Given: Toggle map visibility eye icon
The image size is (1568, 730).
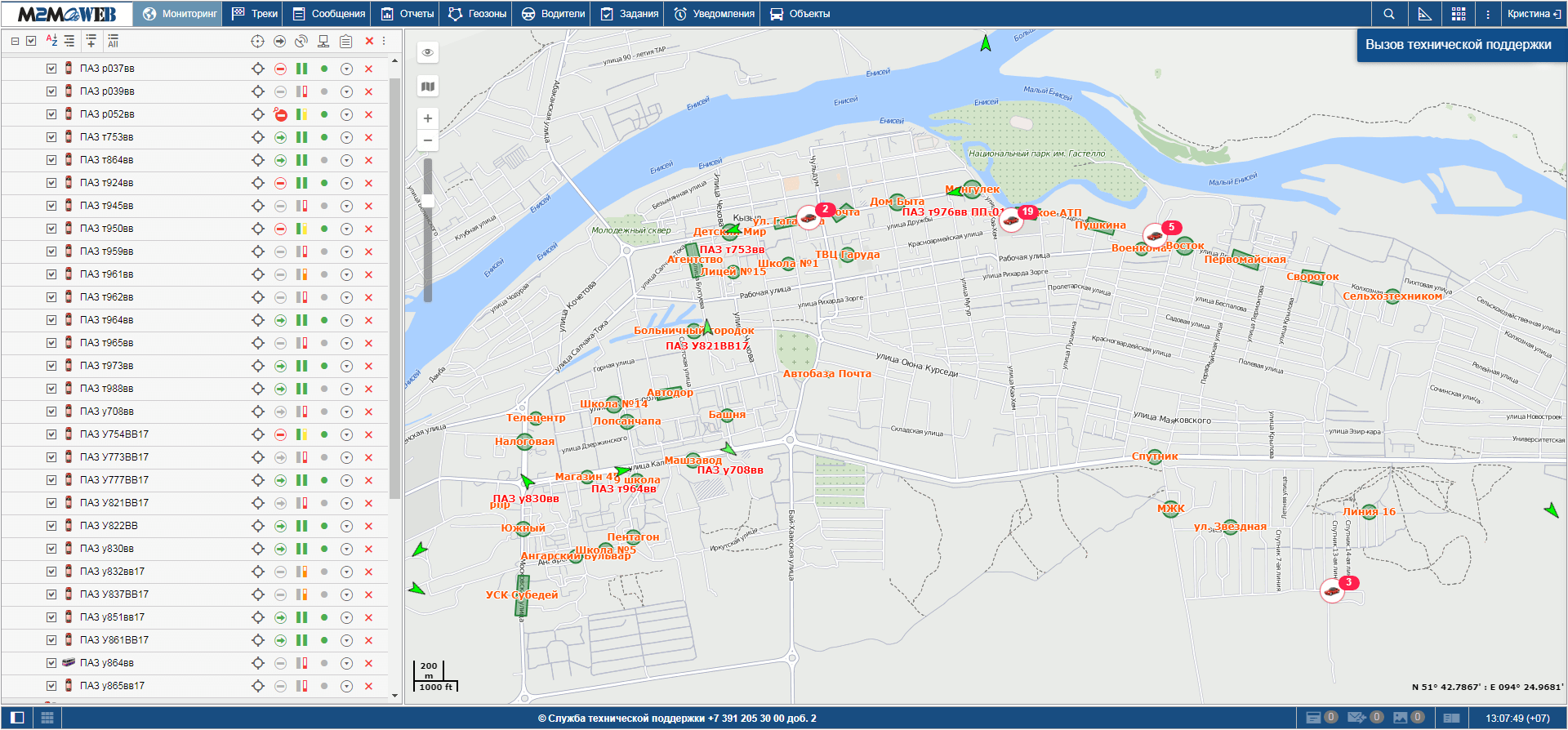Looking at the screenshot, I should click(x=427, y=53).
